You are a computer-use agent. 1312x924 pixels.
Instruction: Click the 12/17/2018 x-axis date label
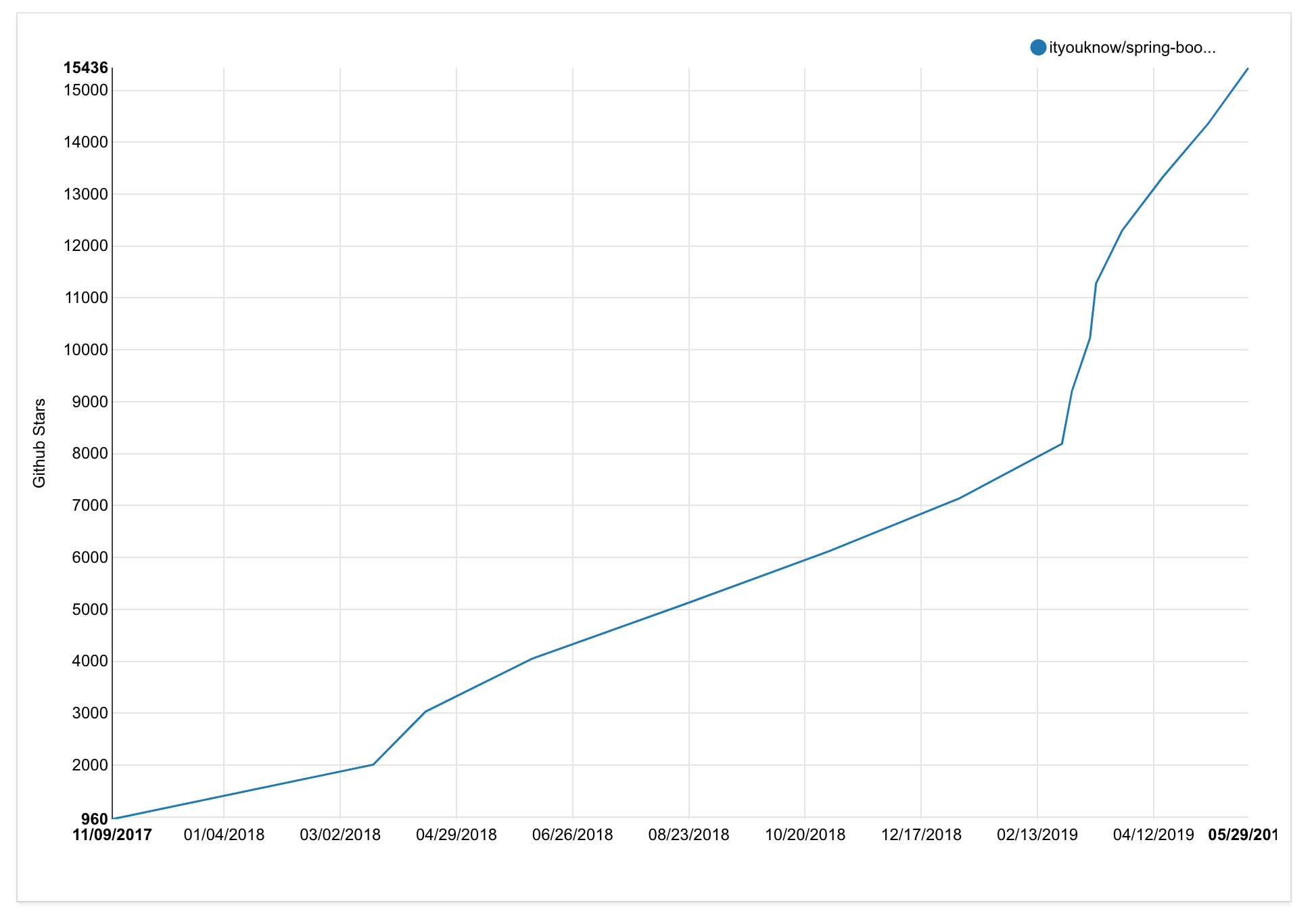point(921,835)
